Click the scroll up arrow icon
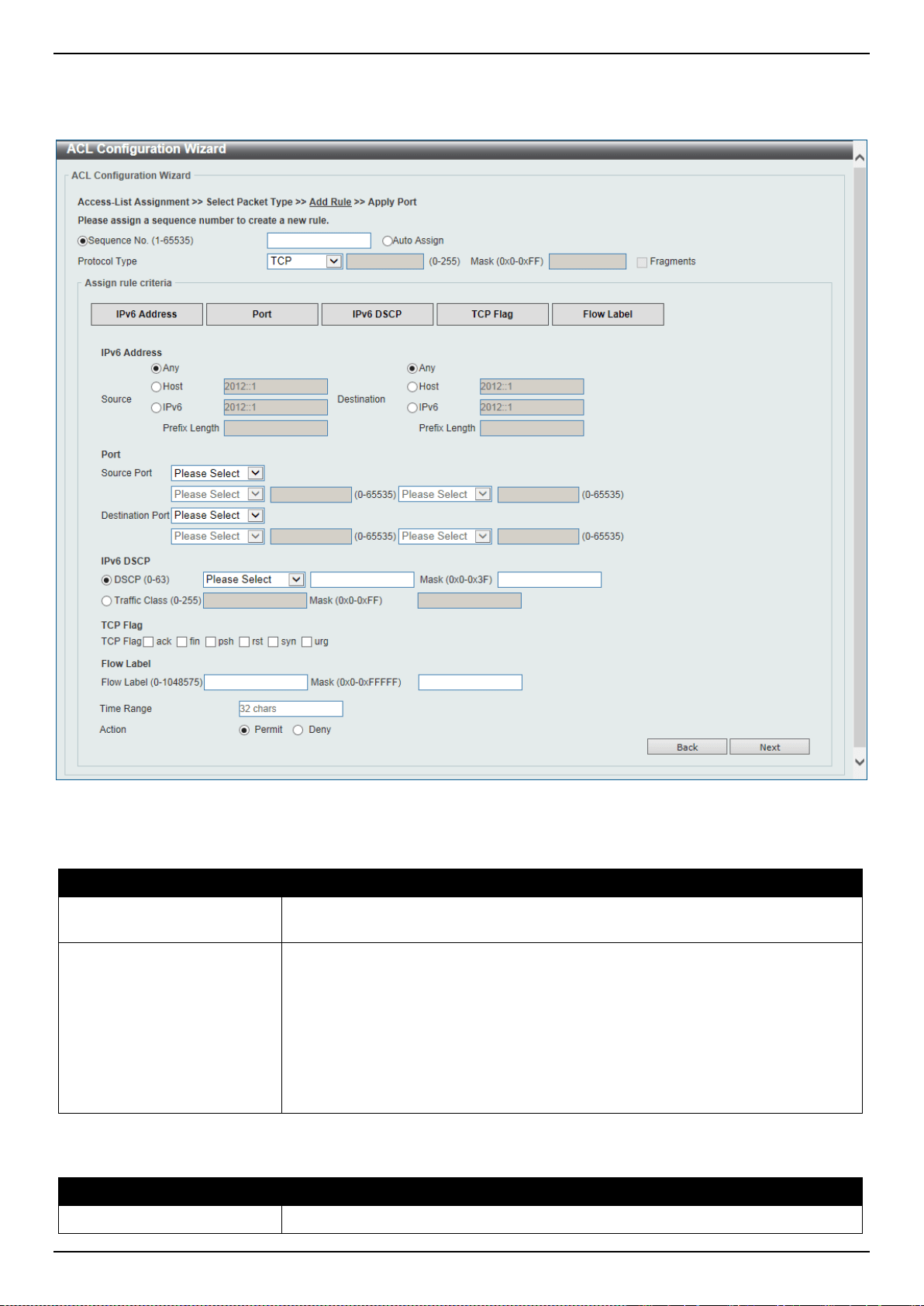924x1306 pixels. [x=859, y=157]
